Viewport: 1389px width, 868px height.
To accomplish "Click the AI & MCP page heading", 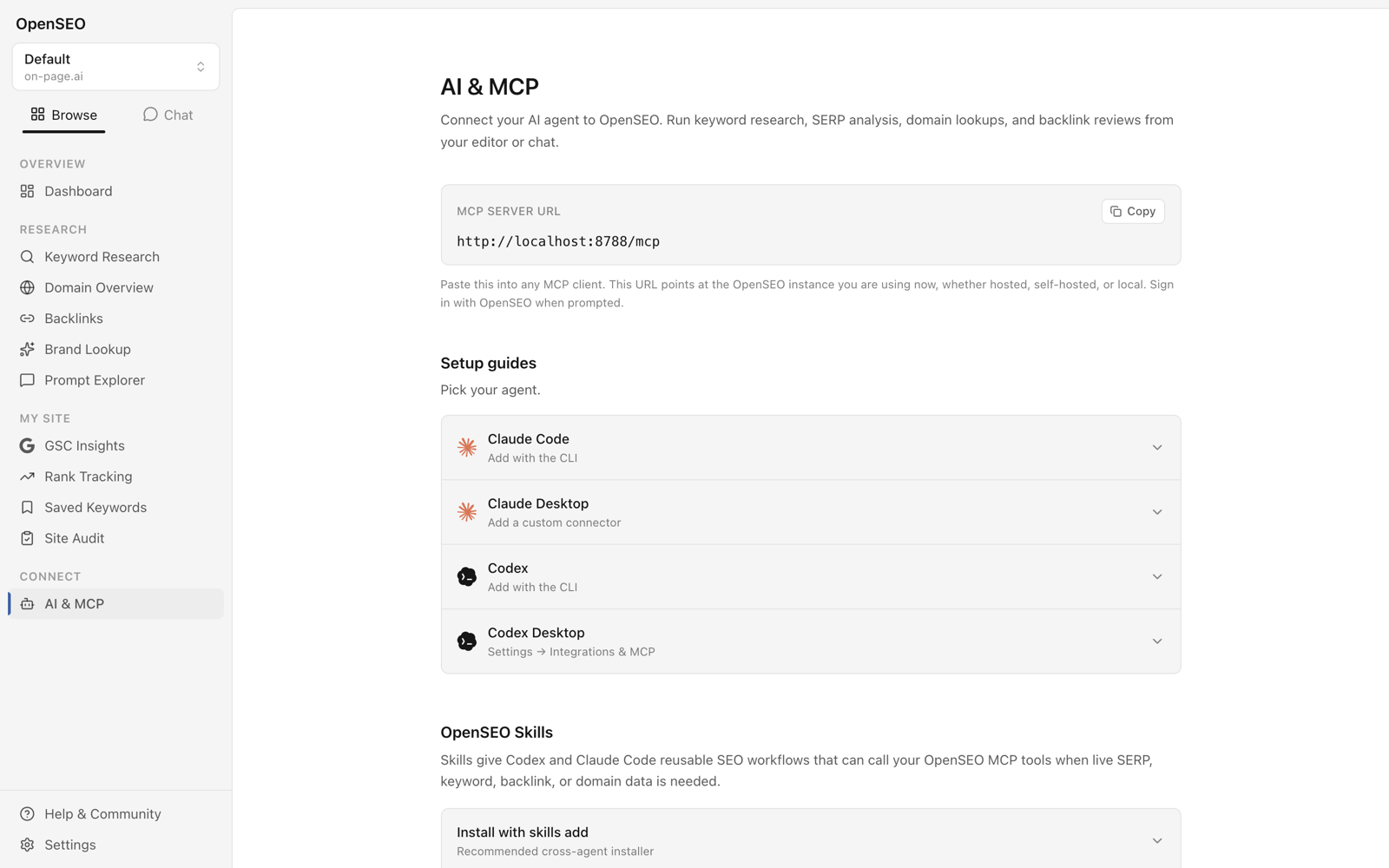I will [490, 87].
